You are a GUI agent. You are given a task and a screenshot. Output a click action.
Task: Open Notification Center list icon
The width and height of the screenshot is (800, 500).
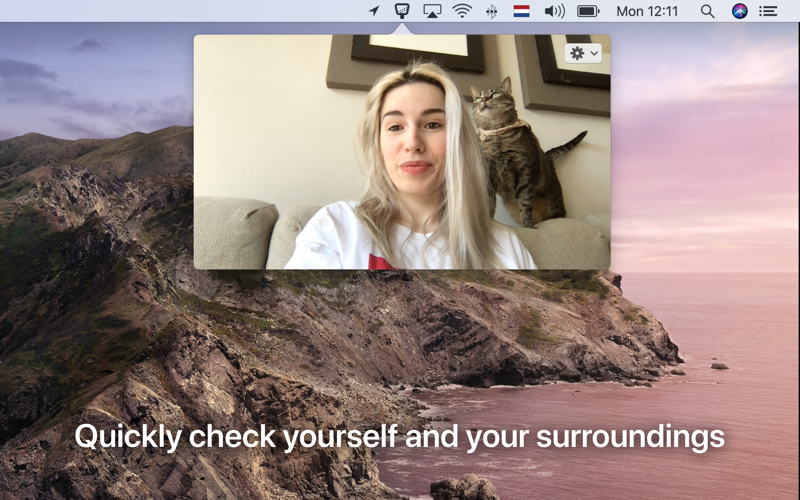(768, 11)
